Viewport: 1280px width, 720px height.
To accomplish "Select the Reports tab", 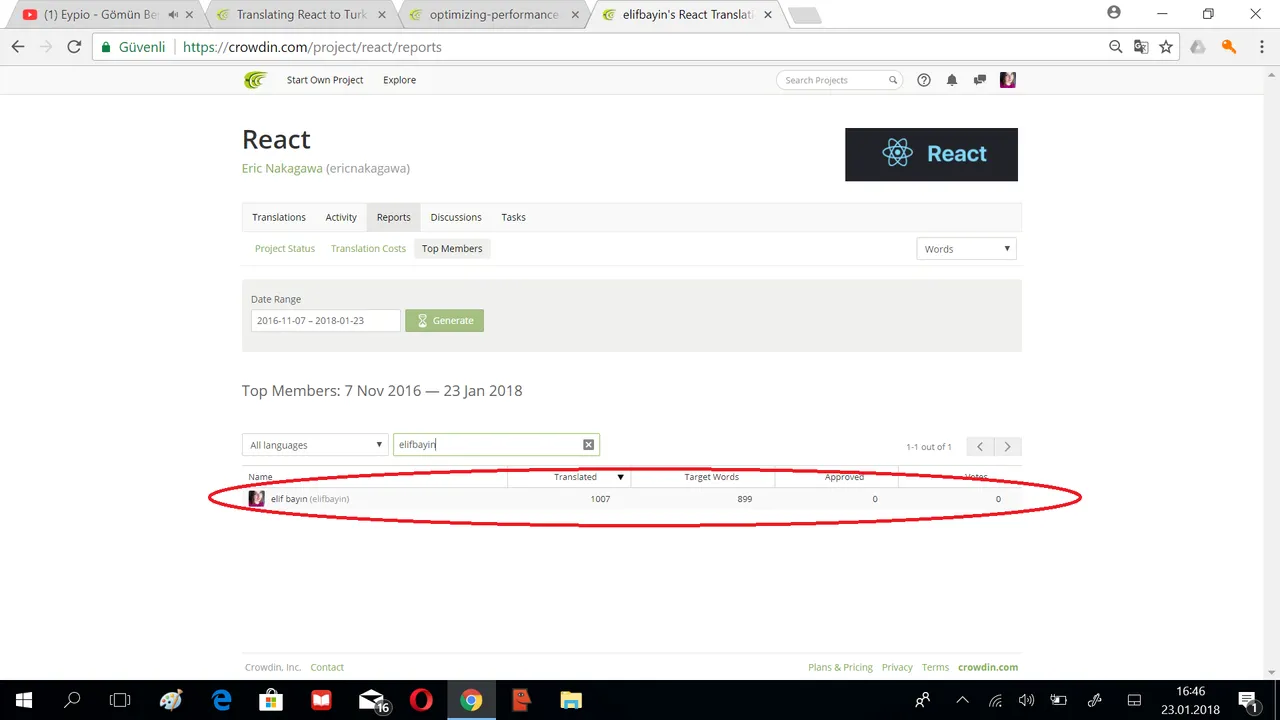I will coord(394,217).
